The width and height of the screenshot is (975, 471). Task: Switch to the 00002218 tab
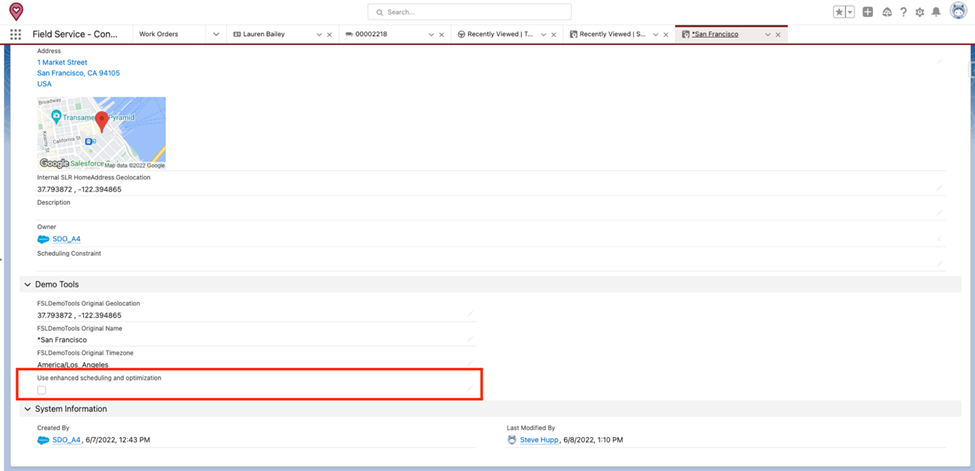(x=371, y=34)
